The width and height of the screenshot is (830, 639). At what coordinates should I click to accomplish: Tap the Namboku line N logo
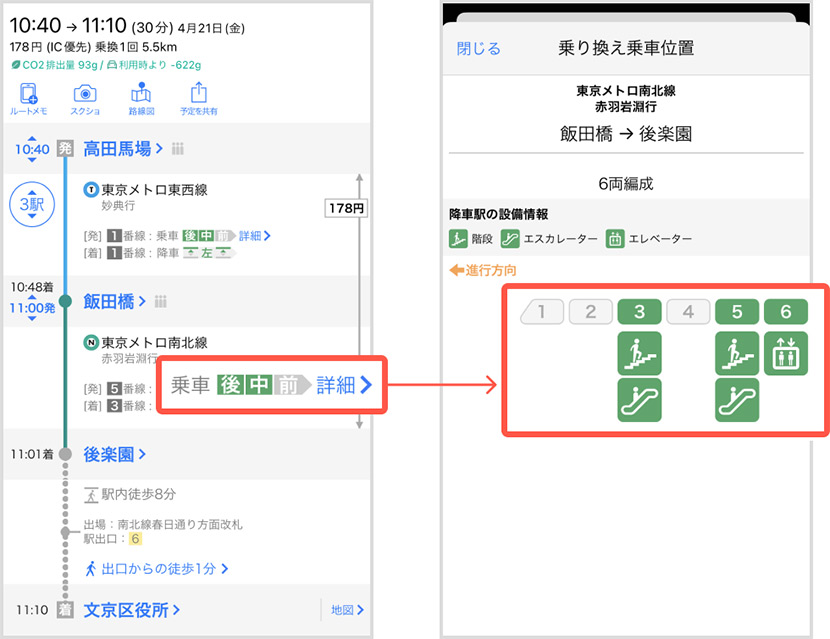91,343
